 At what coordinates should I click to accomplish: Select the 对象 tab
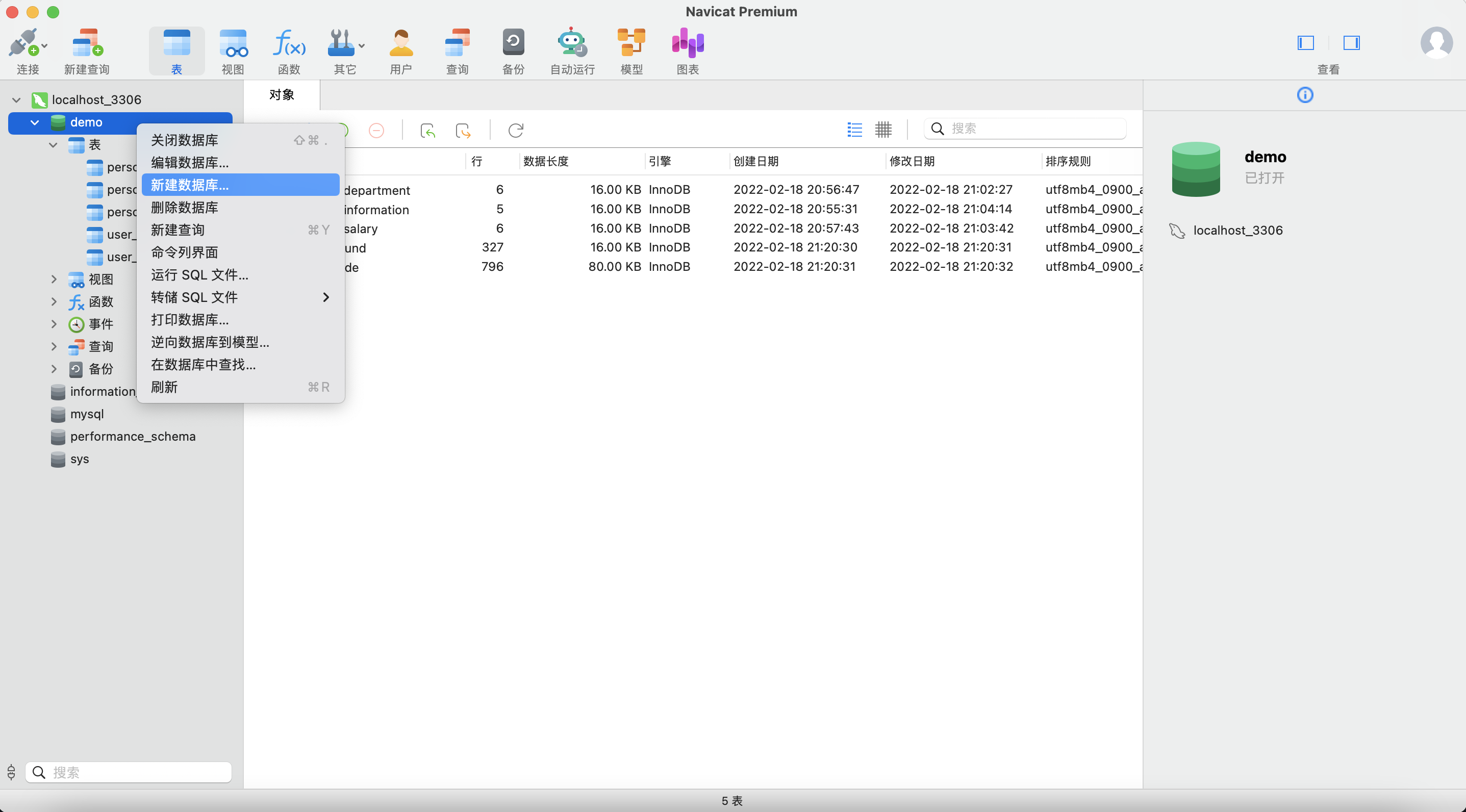point(282,95)
